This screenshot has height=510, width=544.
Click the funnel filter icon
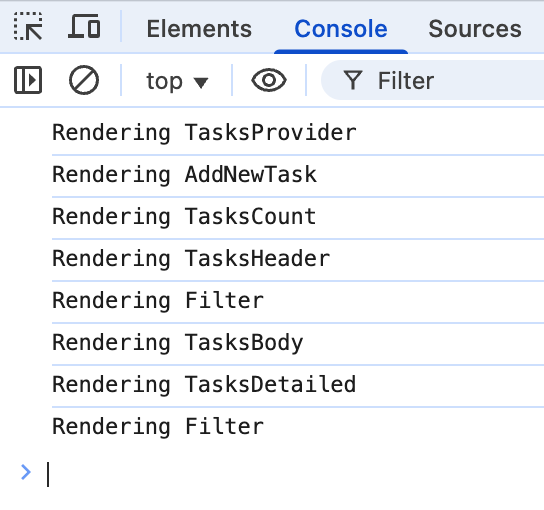353,80
